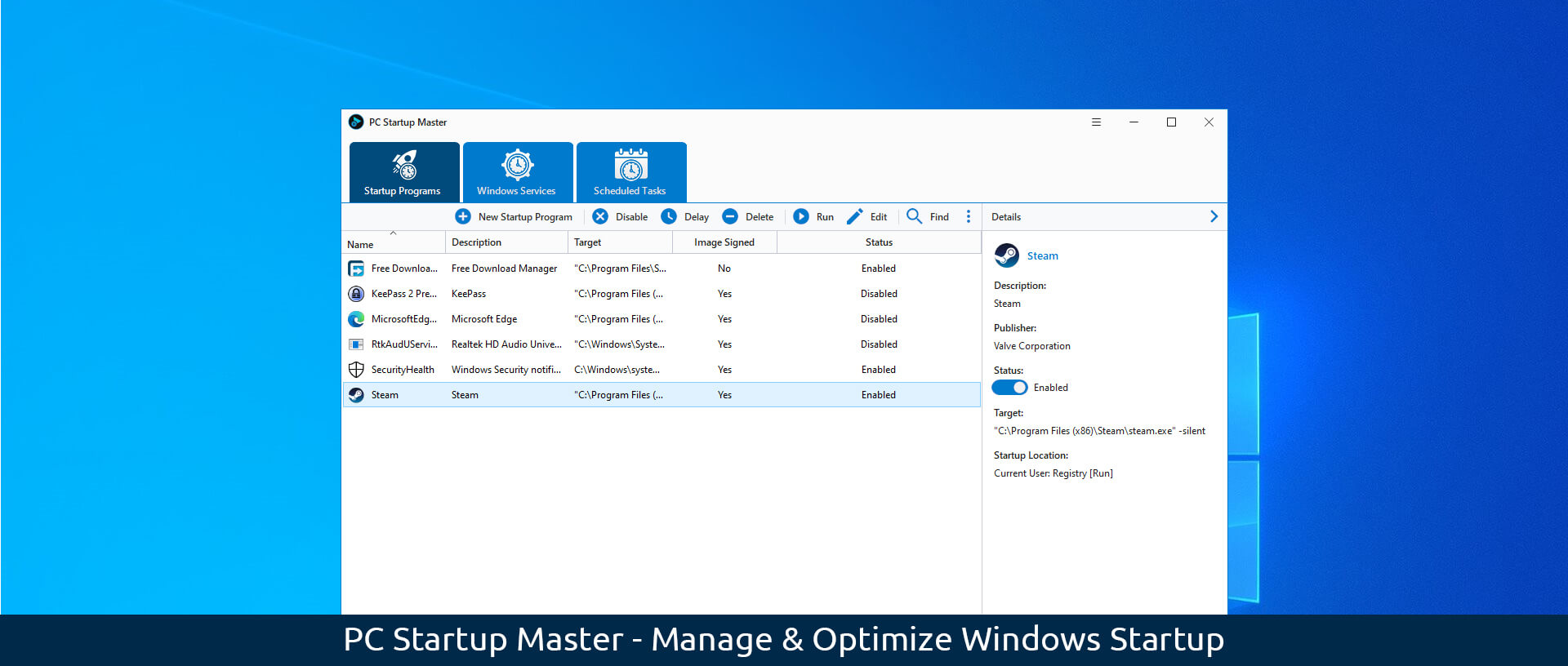Click 'Windows Security notifi...' description cell
The image size is (1568, 666).
pos(506,370)
